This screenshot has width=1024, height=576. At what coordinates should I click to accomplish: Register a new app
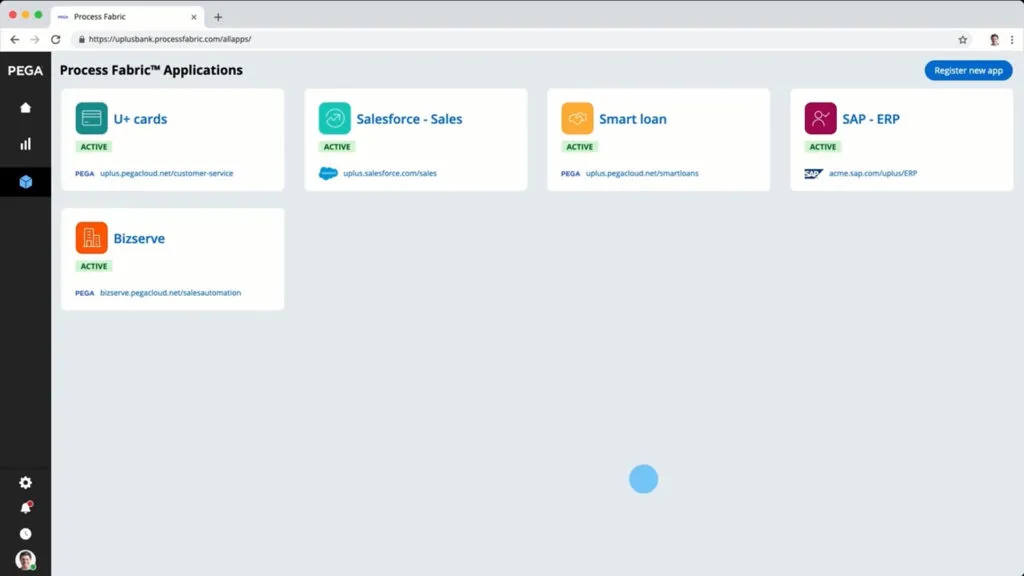(x=968, y=71)
